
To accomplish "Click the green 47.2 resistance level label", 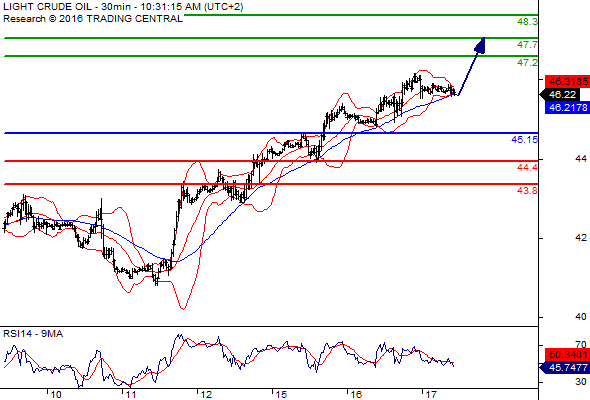I will tap(527, 62).
